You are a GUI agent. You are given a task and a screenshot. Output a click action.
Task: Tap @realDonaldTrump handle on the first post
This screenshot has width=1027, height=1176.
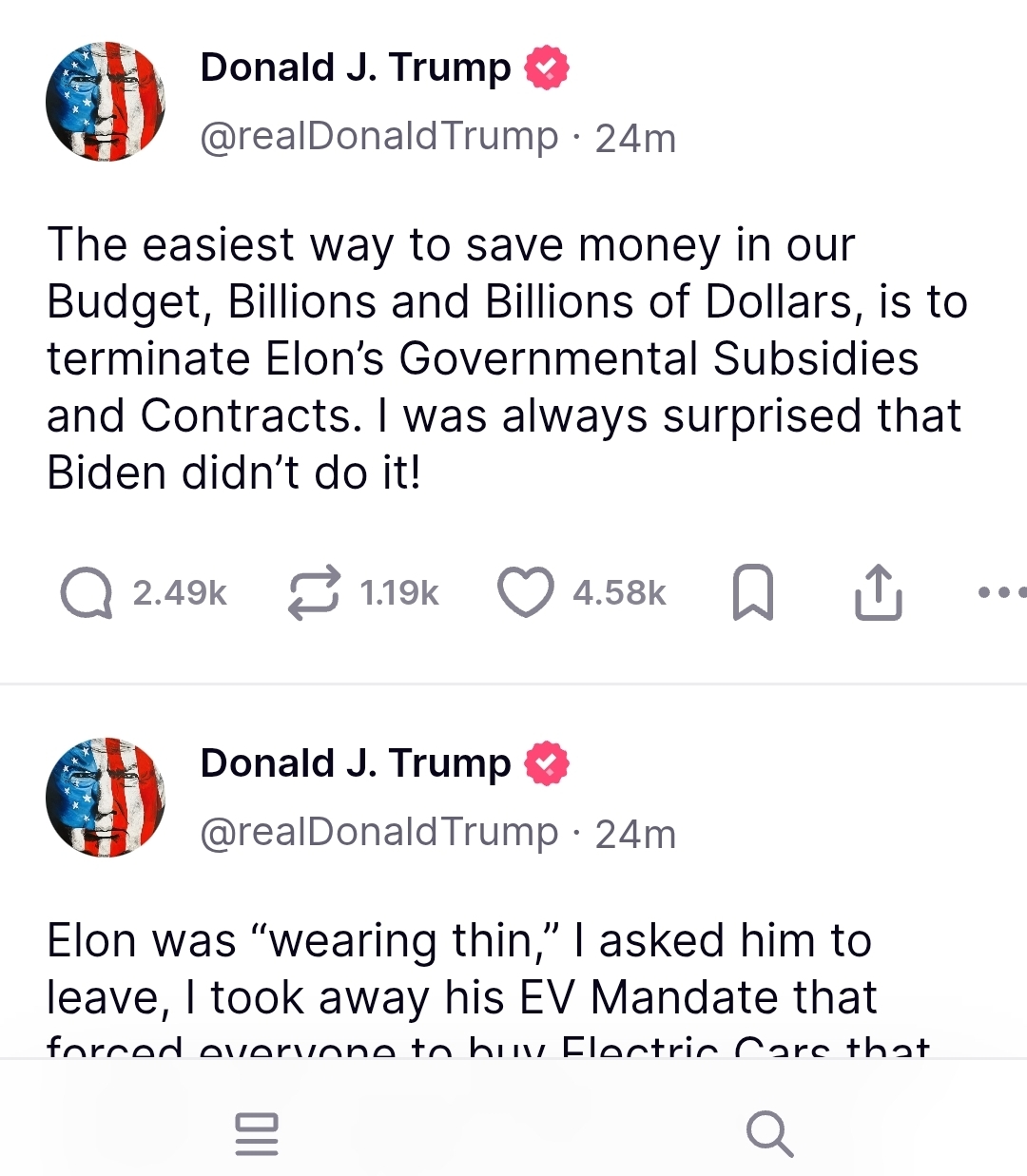tap(378, 137)
